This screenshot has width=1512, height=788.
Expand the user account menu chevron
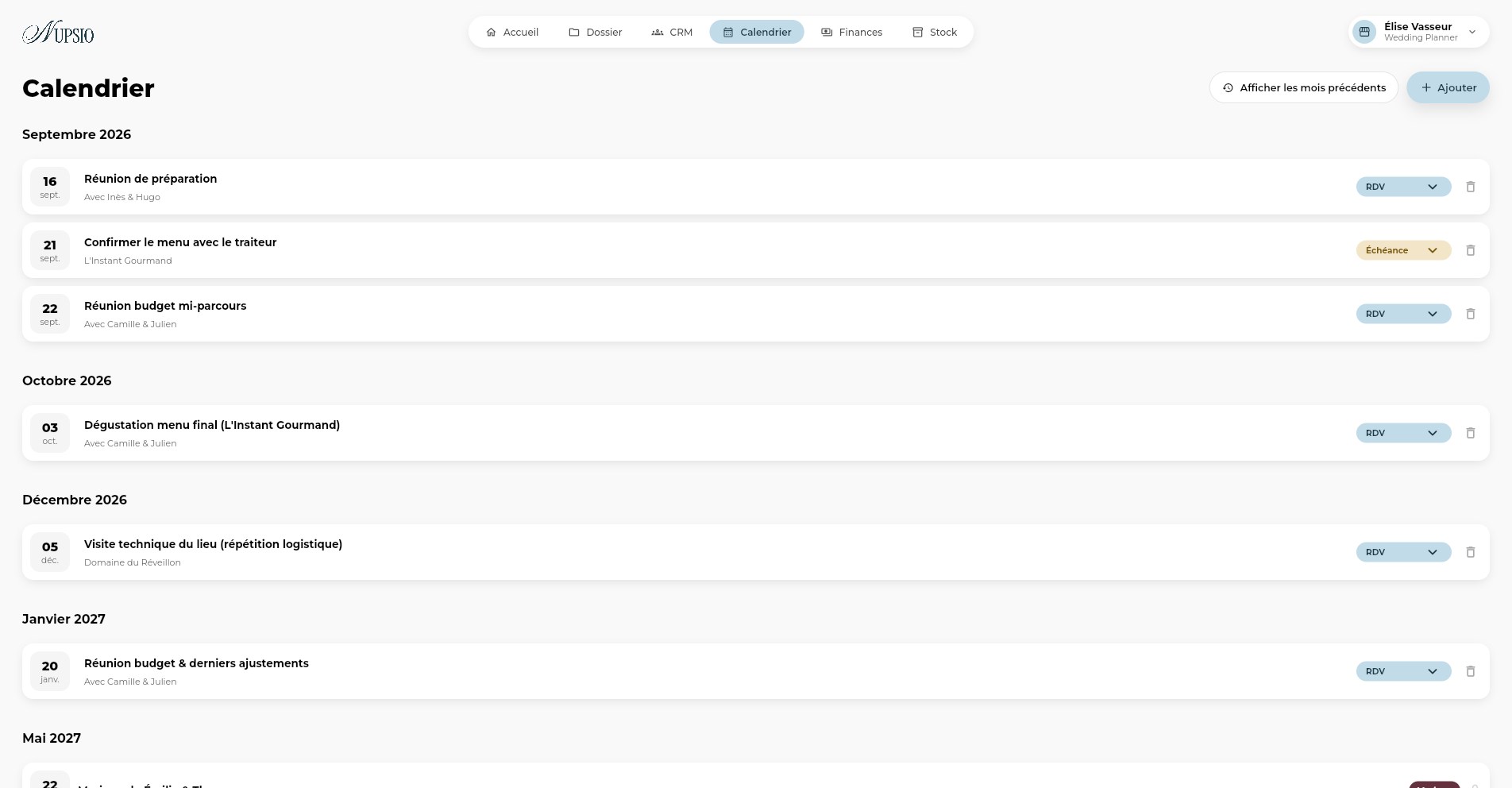[1472, 32]
